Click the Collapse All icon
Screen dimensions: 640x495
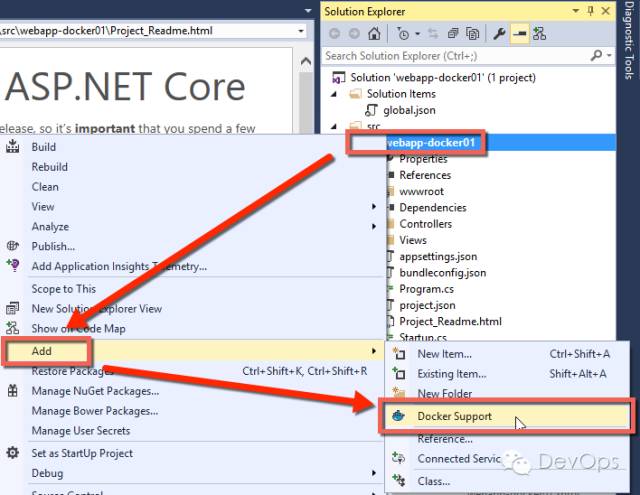click(x=453, y=34)
